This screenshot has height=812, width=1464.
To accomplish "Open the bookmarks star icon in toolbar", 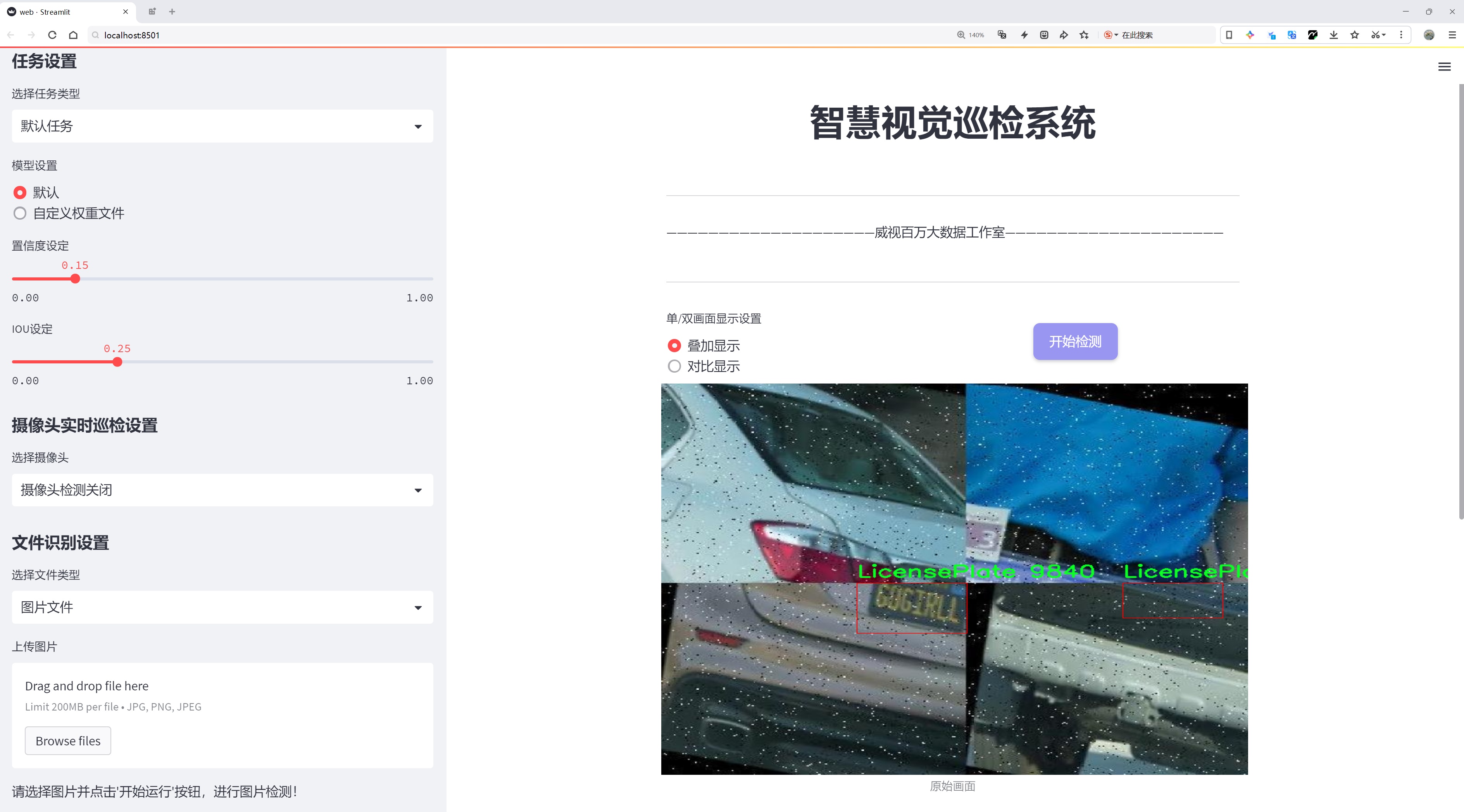I will (1355, 35).
